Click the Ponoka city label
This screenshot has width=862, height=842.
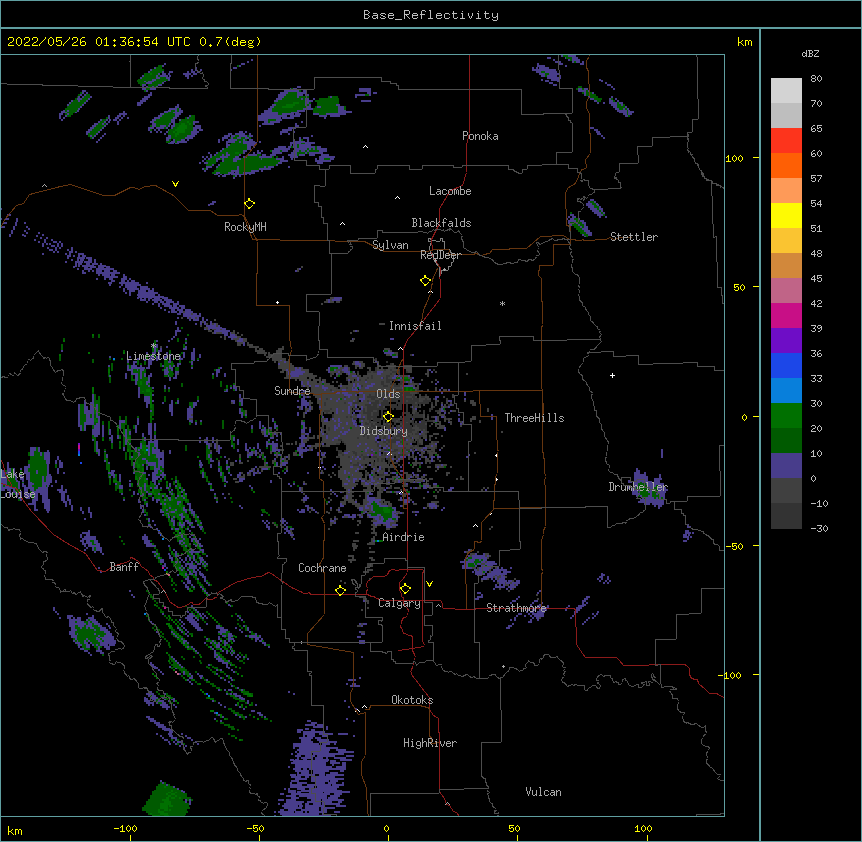pos(480,136)
